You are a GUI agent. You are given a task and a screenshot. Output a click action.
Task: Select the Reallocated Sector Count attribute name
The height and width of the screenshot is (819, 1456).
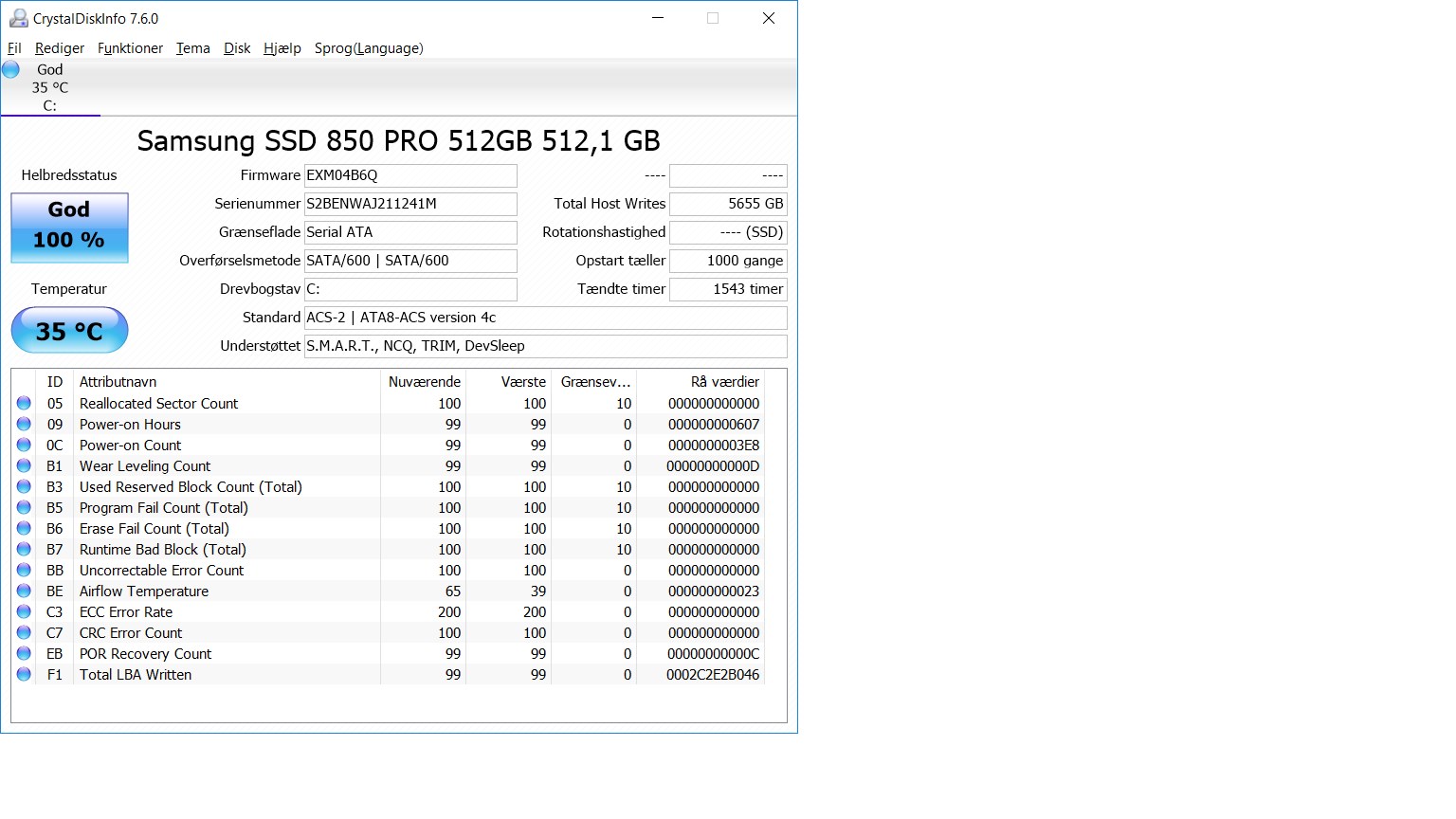coord(158,404)
